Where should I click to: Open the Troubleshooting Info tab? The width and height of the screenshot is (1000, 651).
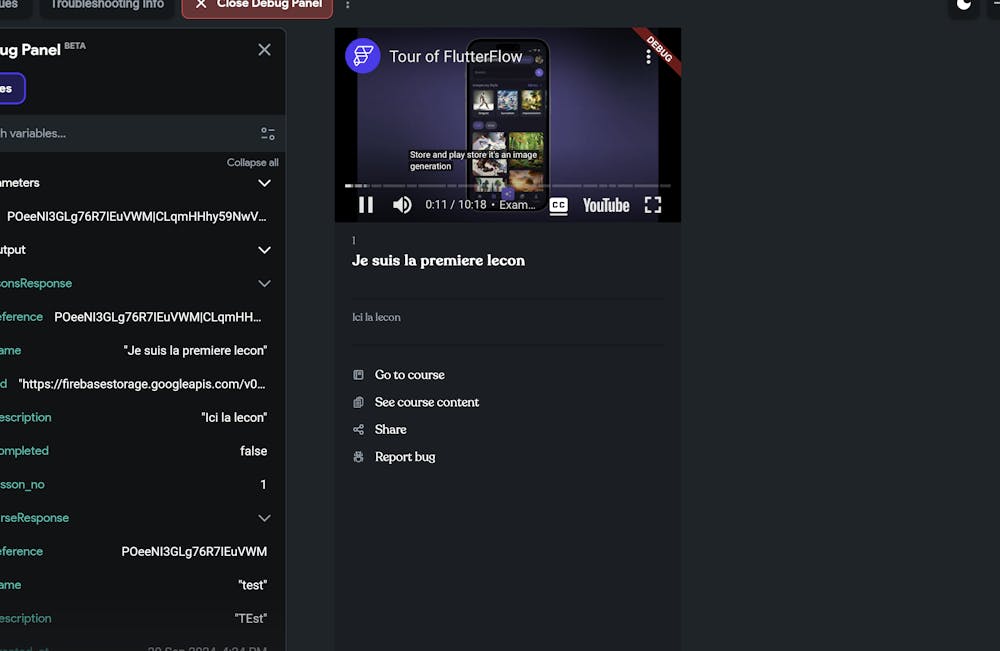click(x=107, y=5)
